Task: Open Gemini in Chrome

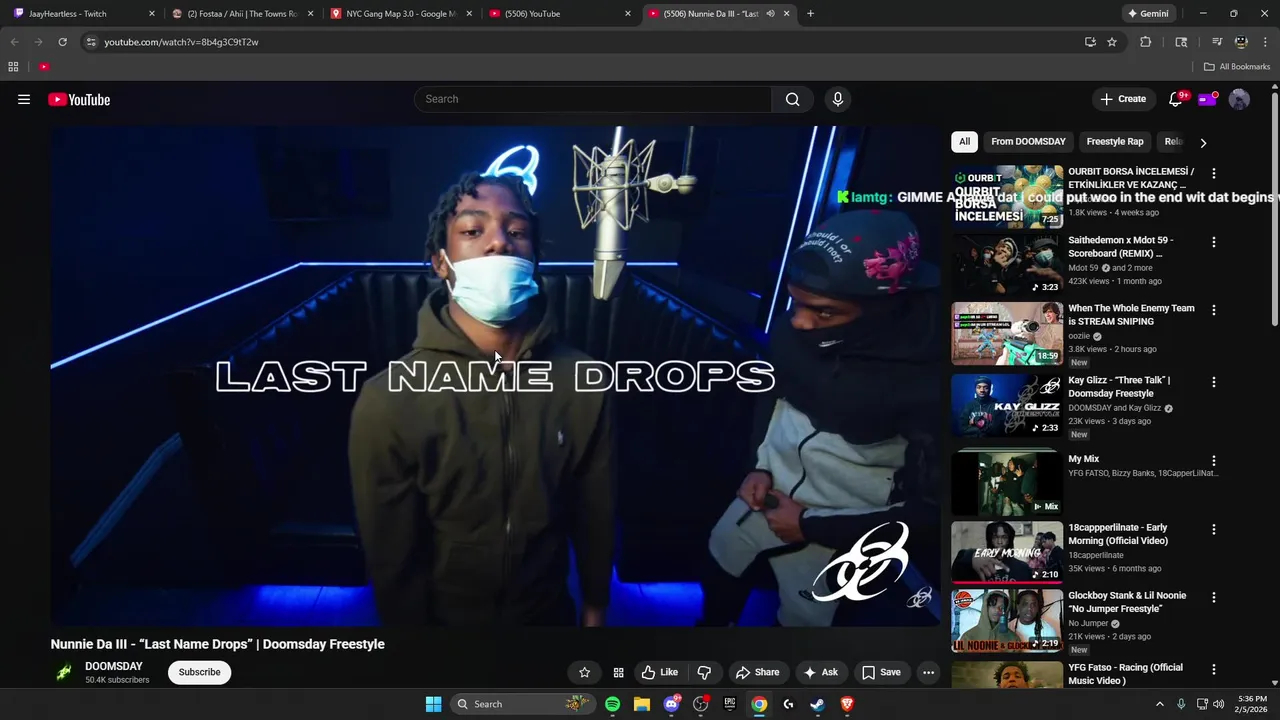Action: click(x=1147, y=14)
